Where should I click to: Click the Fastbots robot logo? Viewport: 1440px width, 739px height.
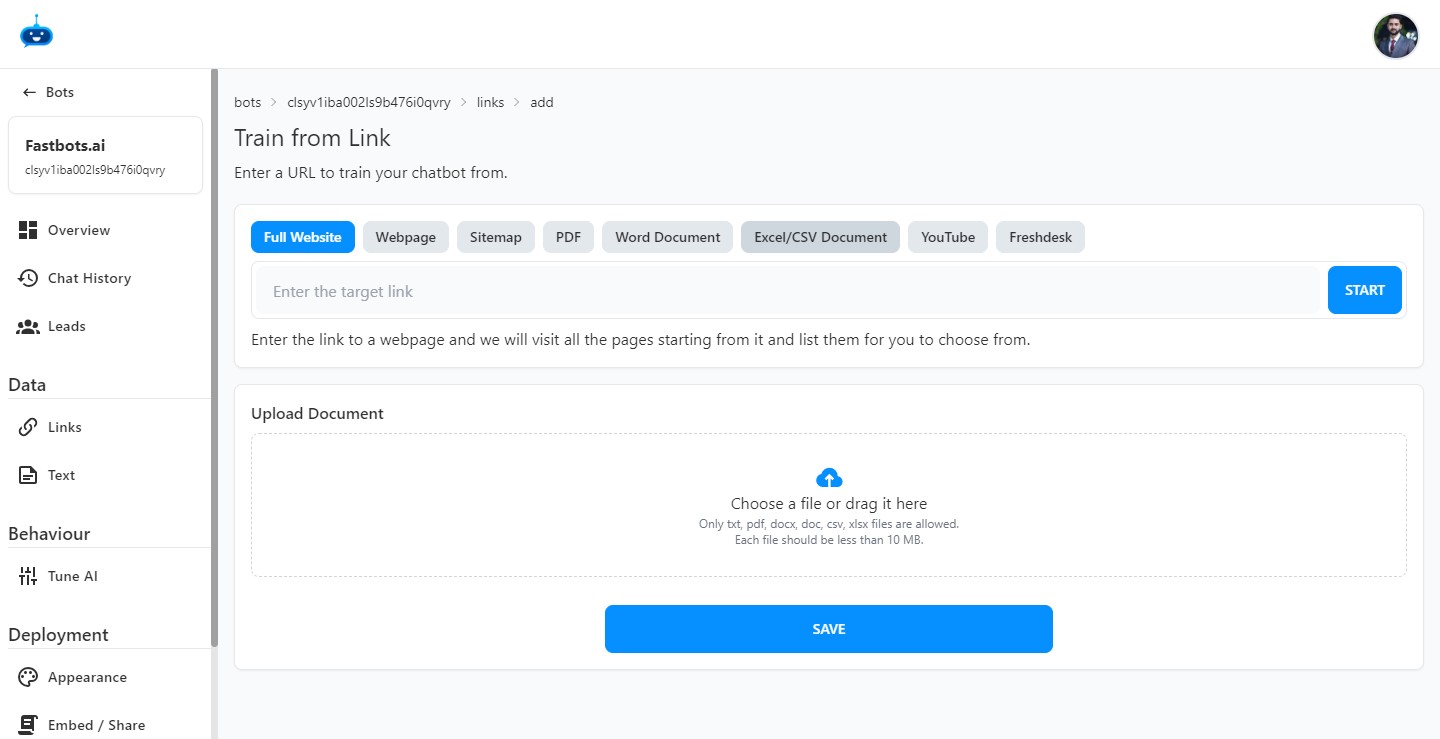(36, 32)
